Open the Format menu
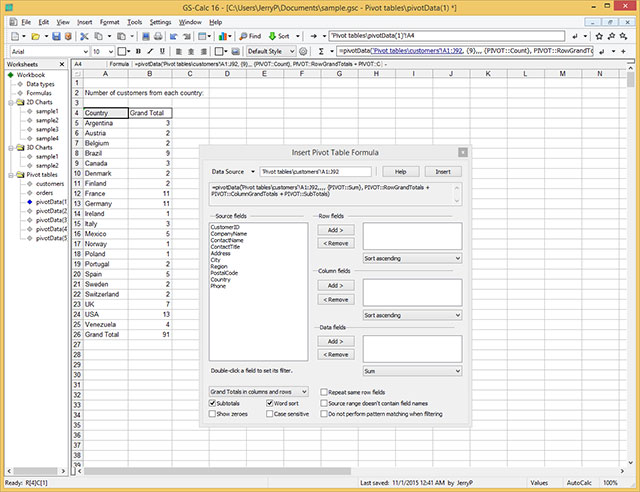Viewport: 640px width, 492px height. (109, 21)
